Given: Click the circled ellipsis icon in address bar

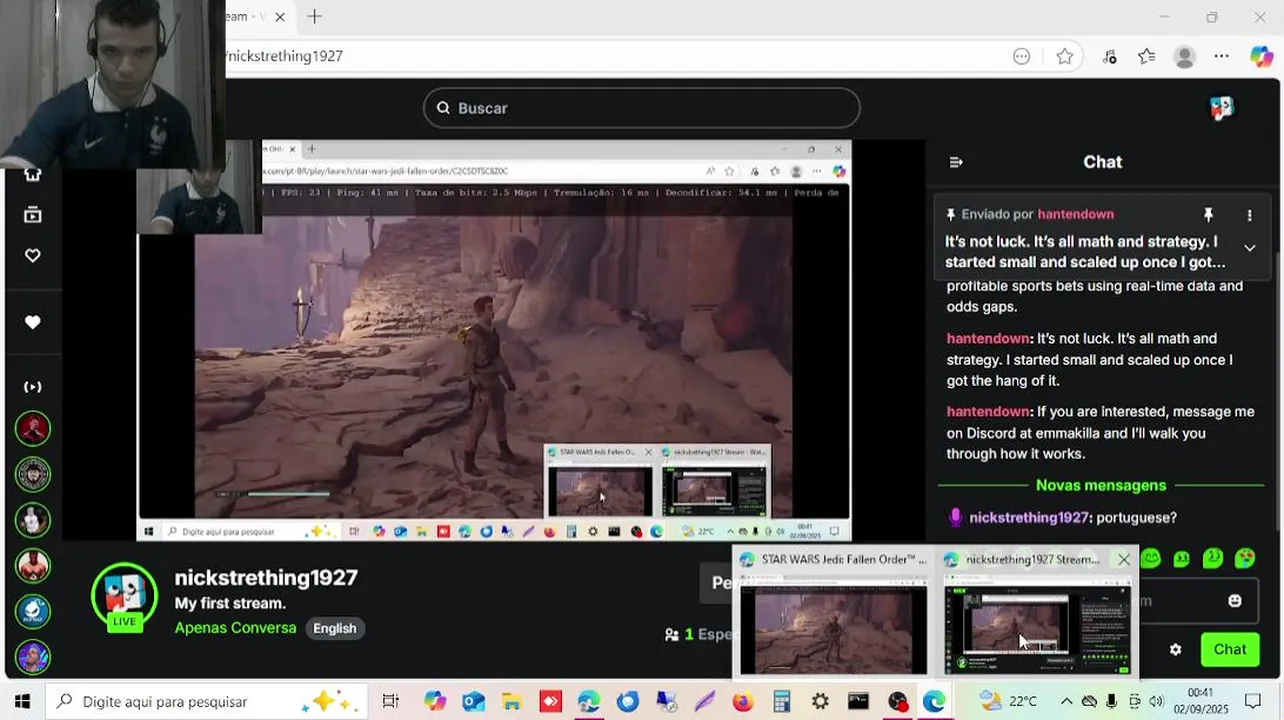Looking at the screenshot, I should click(x=1021, y=57).
